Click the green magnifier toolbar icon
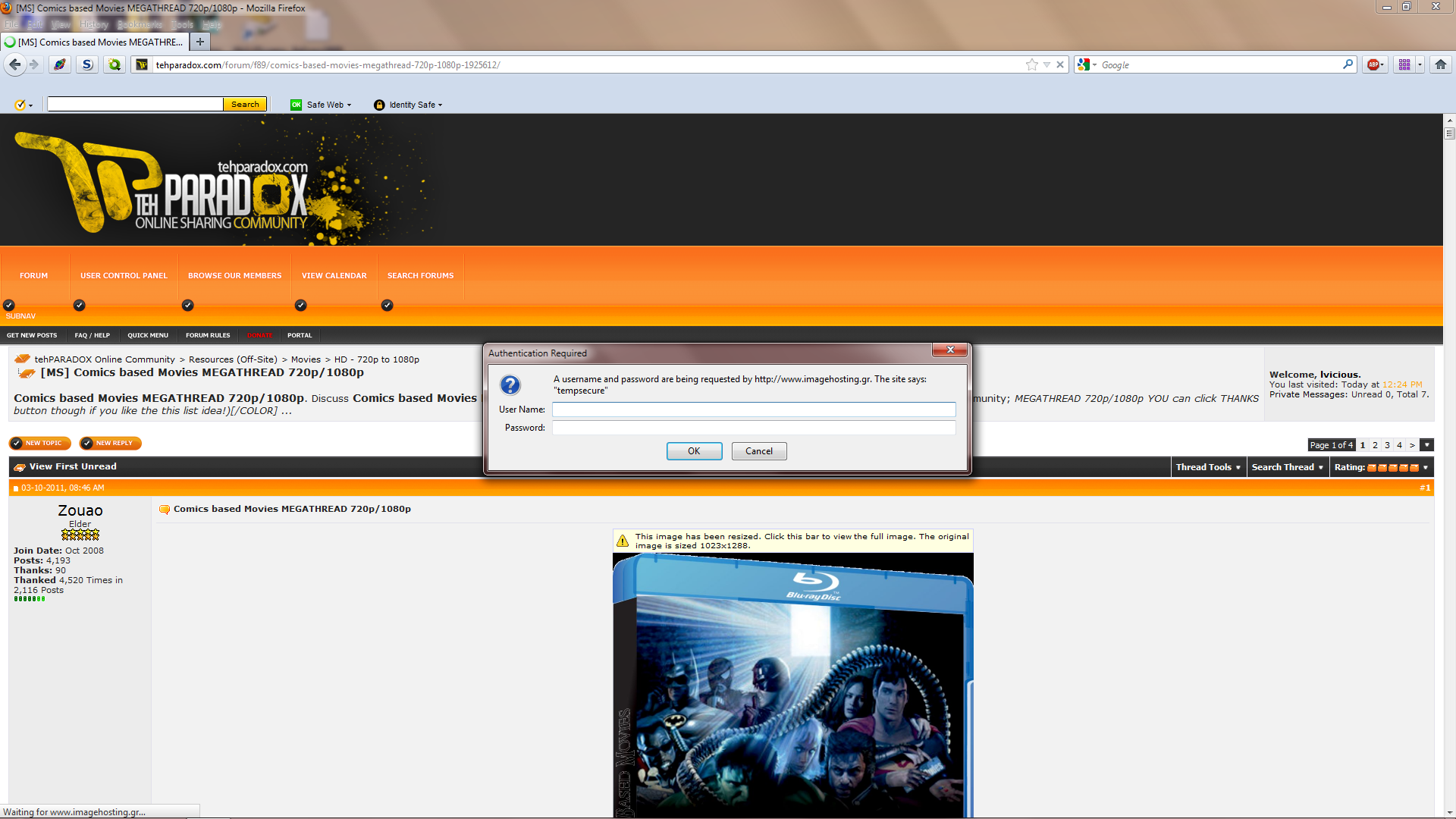 click(115, 64)
